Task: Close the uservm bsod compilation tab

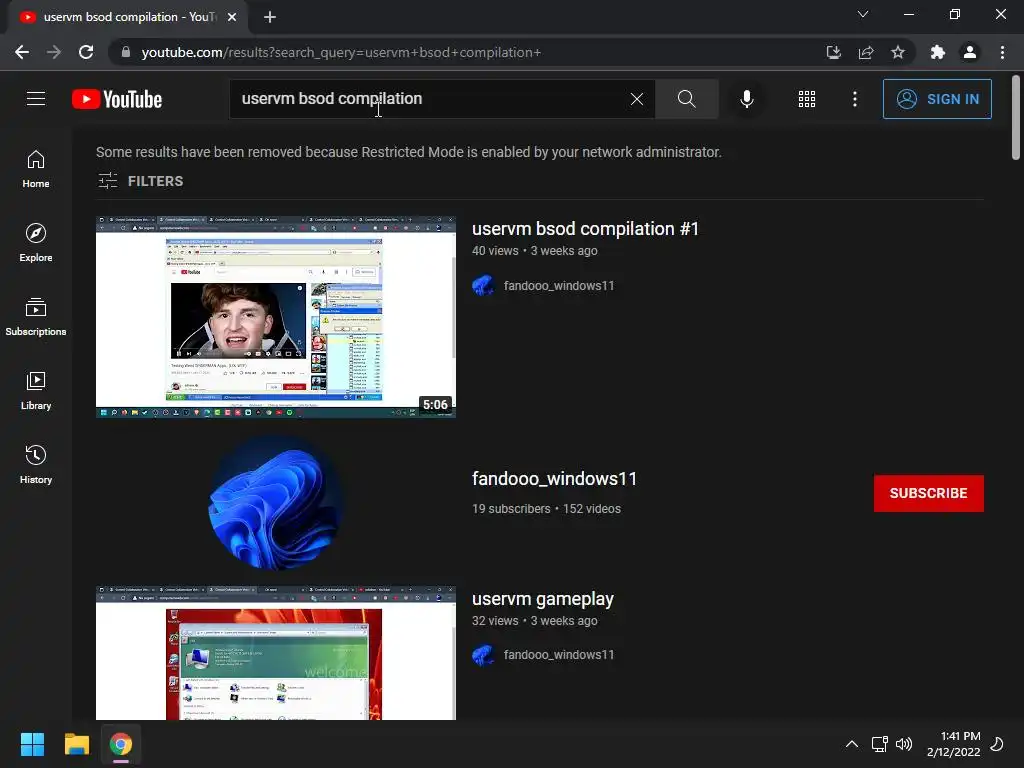Action: pos(232,17)
